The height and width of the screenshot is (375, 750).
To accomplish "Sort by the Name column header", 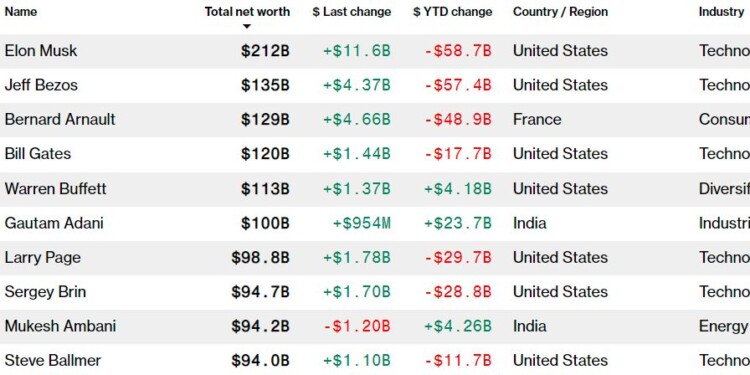I will (21, 11).
